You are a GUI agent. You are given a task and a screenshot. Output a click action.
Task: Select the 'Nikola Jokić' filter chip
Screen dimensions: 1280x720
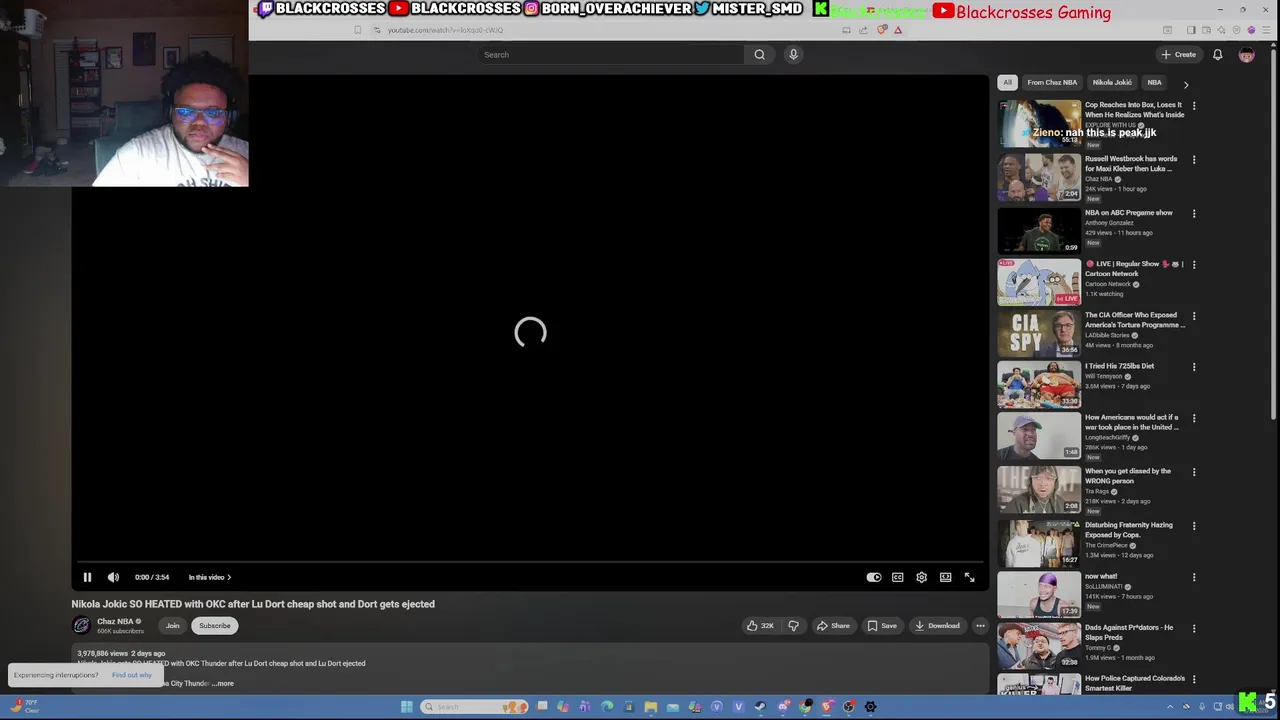(1112, 82)
